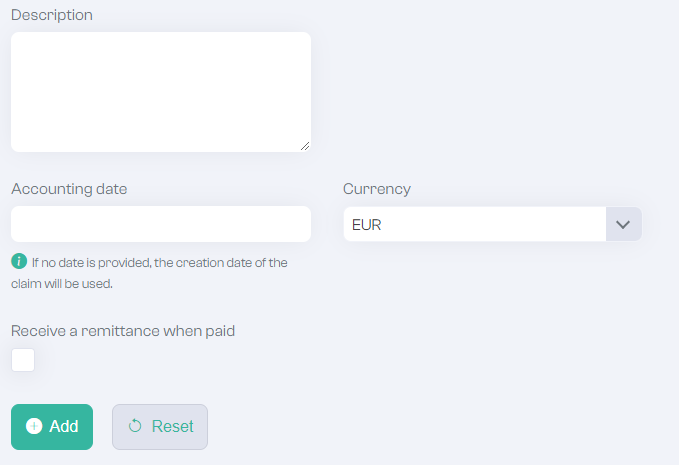Click the green Add button

point(52,427)
